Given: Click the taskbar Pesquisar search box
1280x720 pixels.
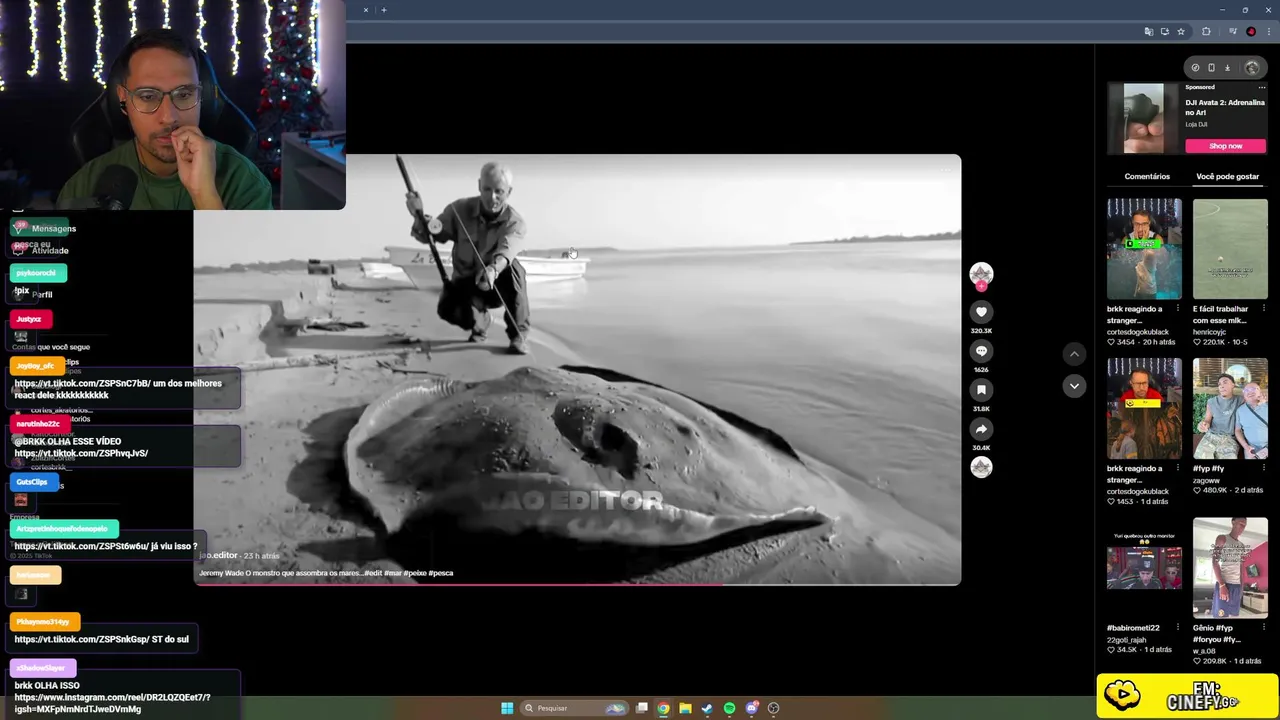Looking at the screenshot, I should (573, 708).
